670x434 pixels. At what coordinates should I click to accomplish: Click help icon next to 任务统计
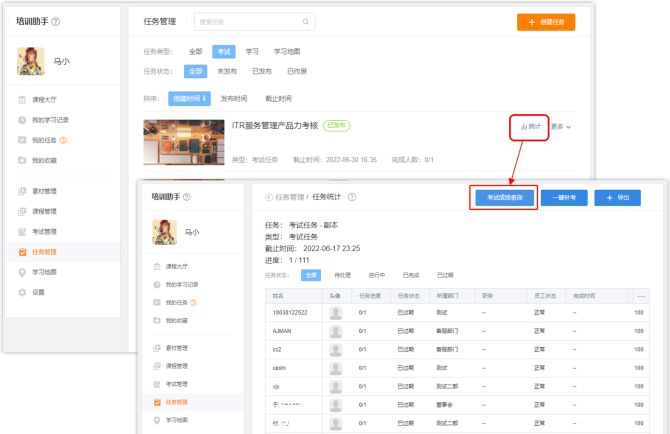(352, 197)
